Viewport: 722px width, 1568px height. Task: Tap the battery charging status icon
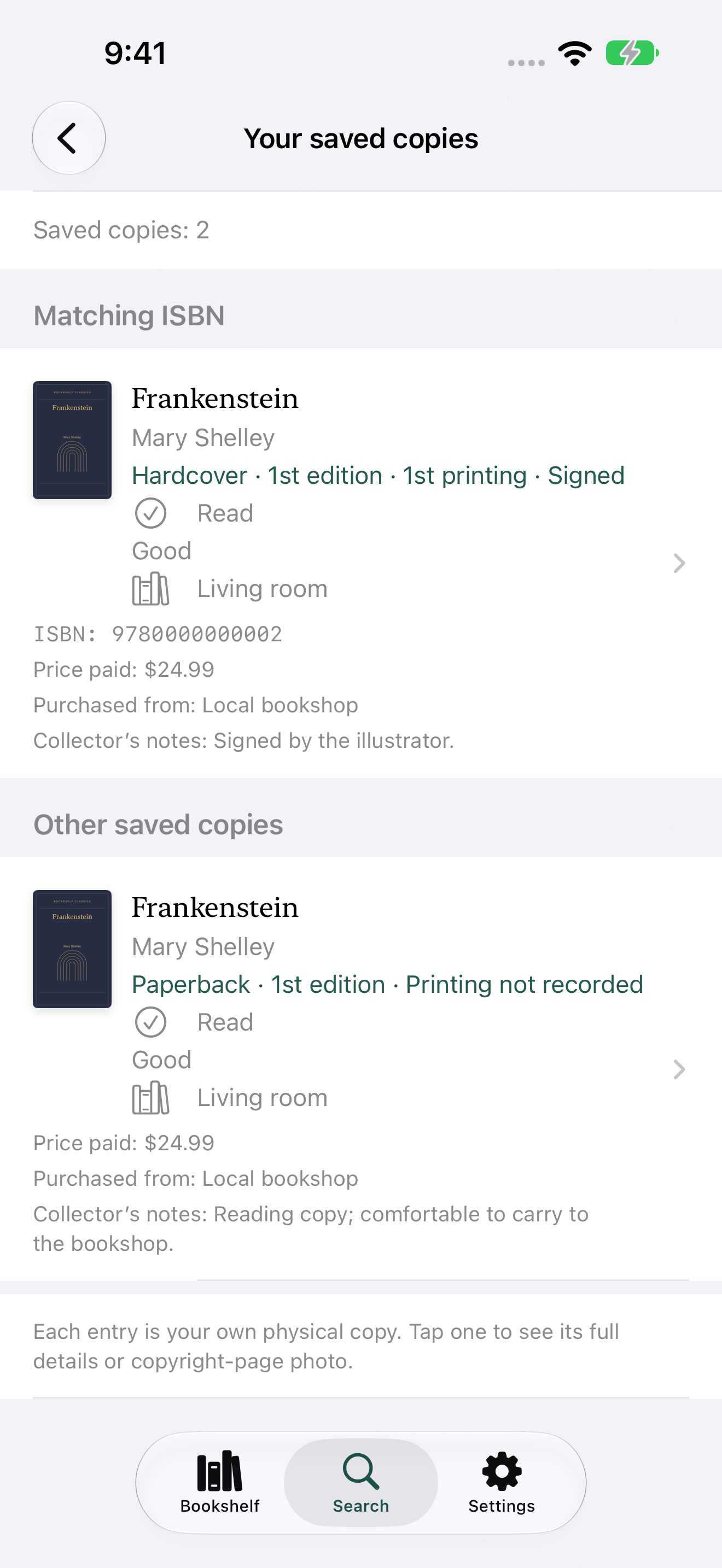click(632, 53)
